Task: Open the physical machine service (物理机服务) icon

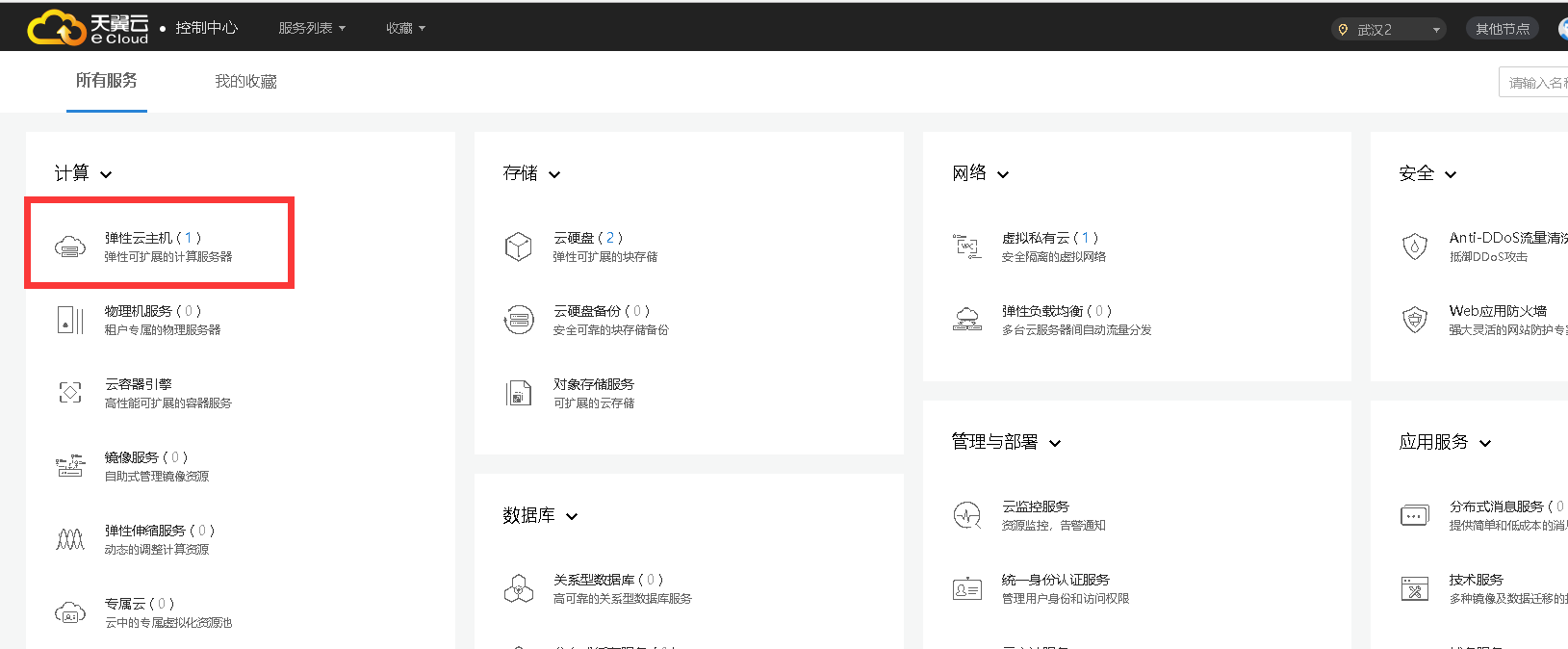Action: (69, 320)
